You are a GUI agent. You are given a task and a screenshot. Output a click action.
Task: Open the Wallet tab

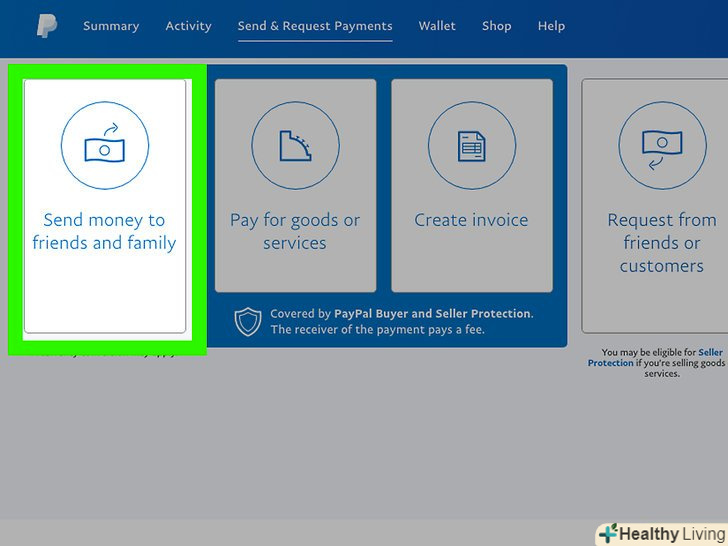tap(437, 26)
